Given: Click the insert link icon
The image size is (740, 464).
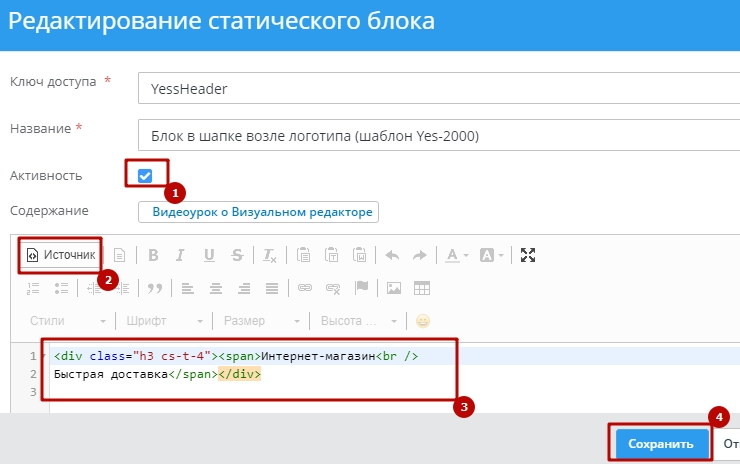Looking at the screenshot, I should [x=305, y=288].
